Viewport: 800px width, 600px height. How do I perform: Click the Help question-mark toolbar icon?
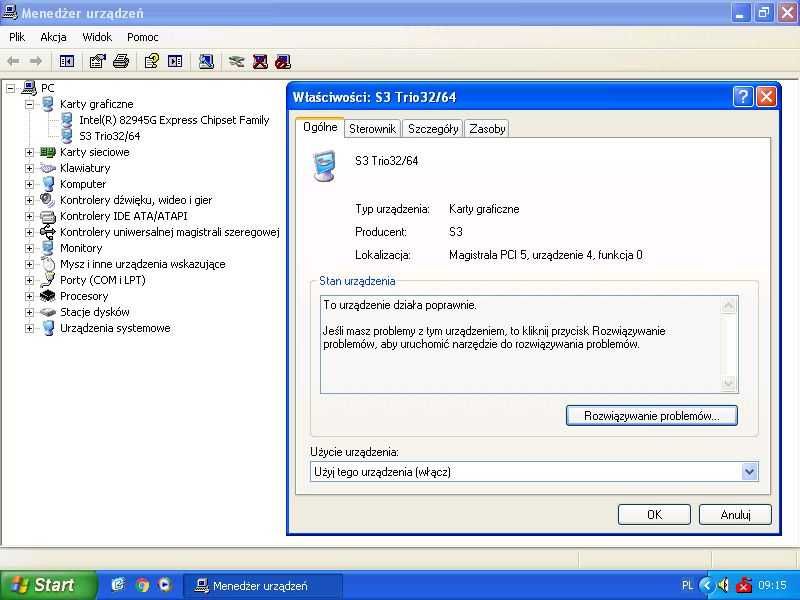pyautogui.click(x=152, y=62)
